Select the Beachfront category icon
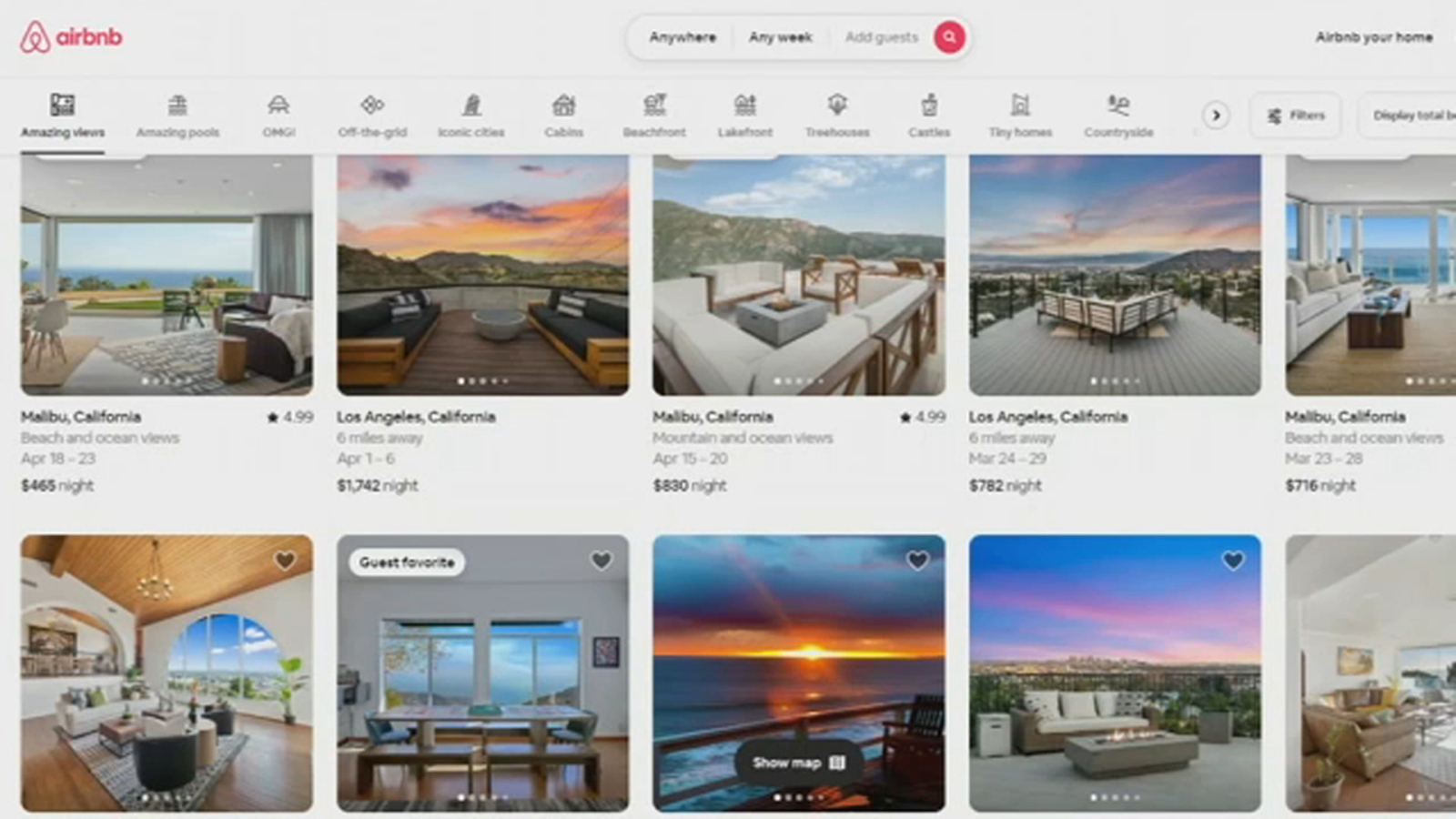1456x819 pixels. (654, 105)
